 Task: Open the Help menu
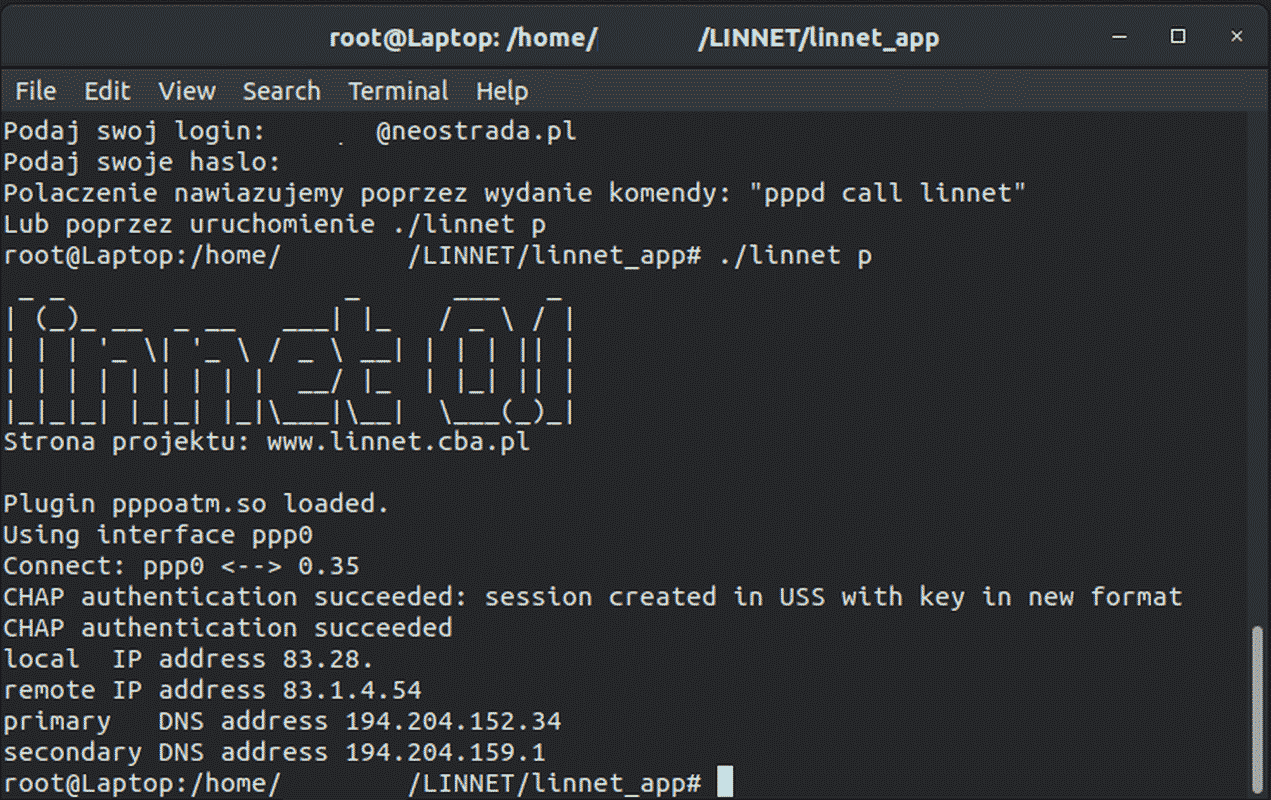pyautogui.click(x=501, y=91)
